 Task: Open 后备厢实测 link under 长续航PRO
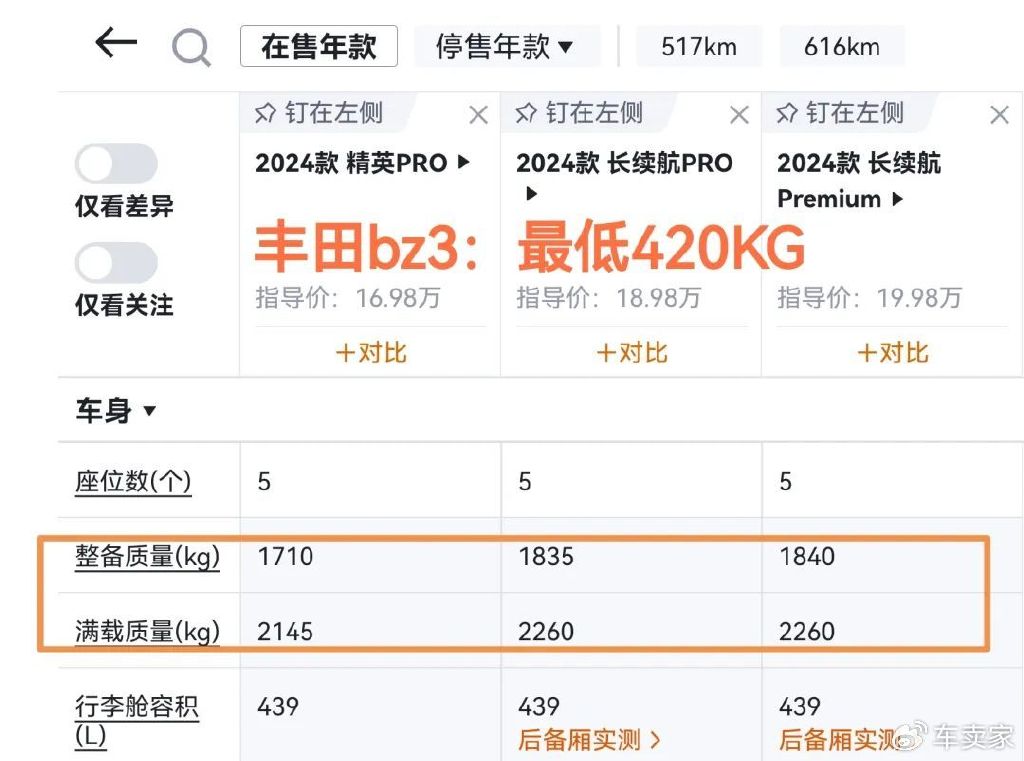coord(590,740)
